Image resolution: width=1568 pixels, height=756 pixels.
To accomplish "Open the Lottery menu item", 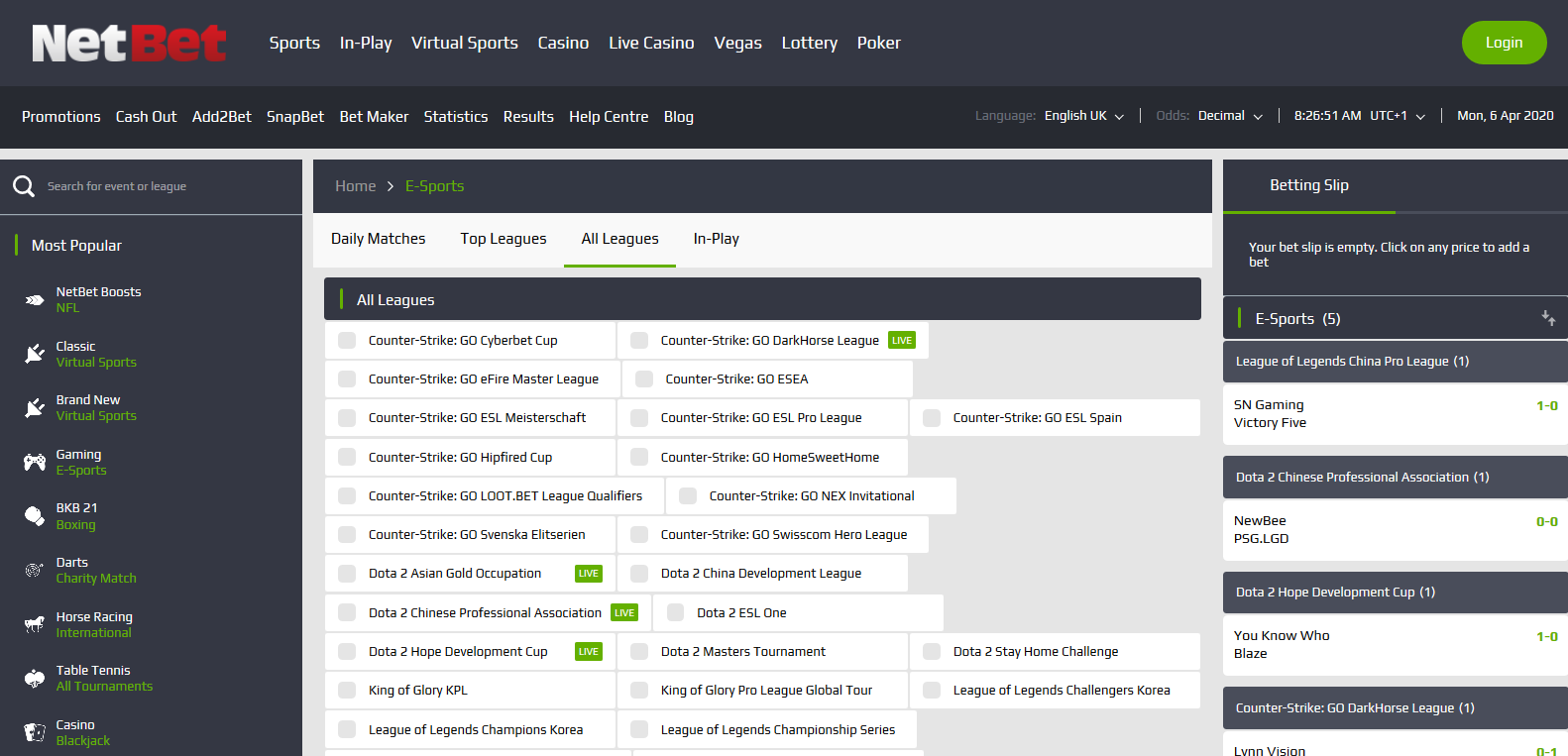I will pos(809,43).
